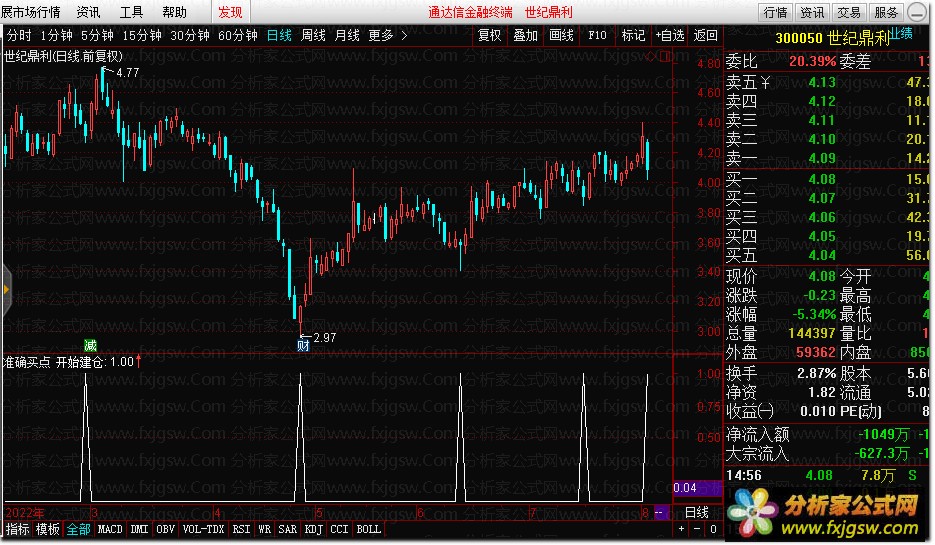Click the 财 financial marker icon
This screenshot has width=935, height=545.
tap(303, 345)
